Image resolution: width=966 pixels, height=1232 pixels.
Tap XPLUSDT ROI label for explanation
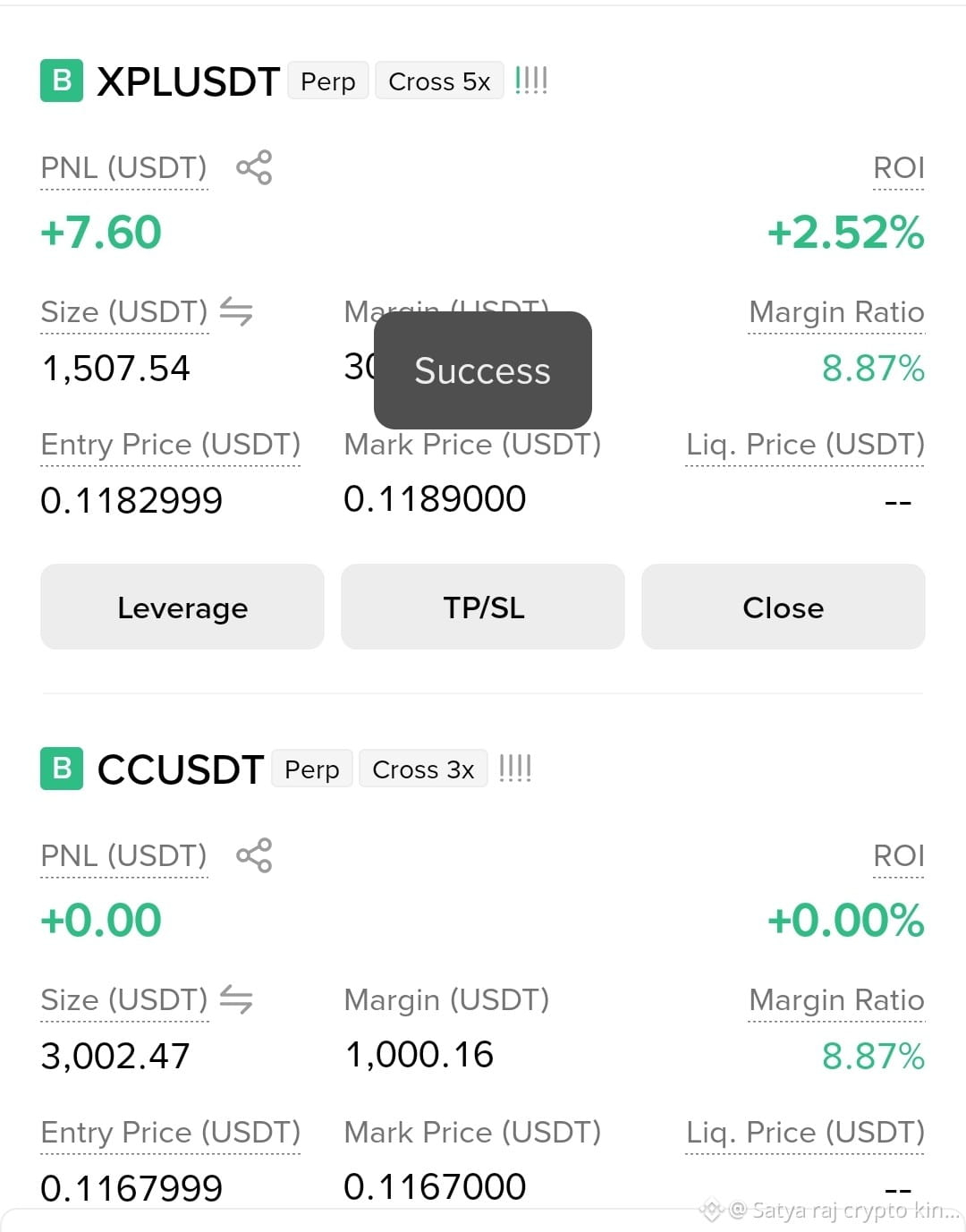pyautogui.click(x=899, y=168)
